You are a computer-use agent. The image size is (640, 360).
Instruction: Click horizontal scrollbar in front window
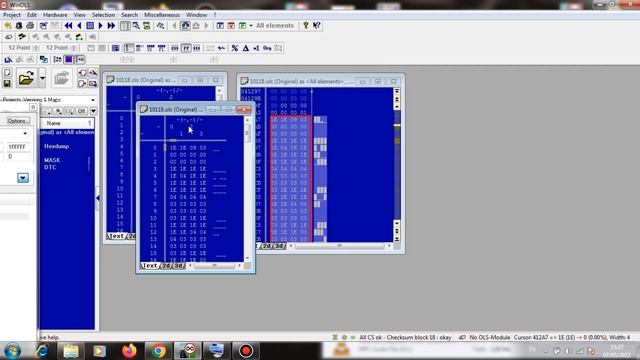214,266
